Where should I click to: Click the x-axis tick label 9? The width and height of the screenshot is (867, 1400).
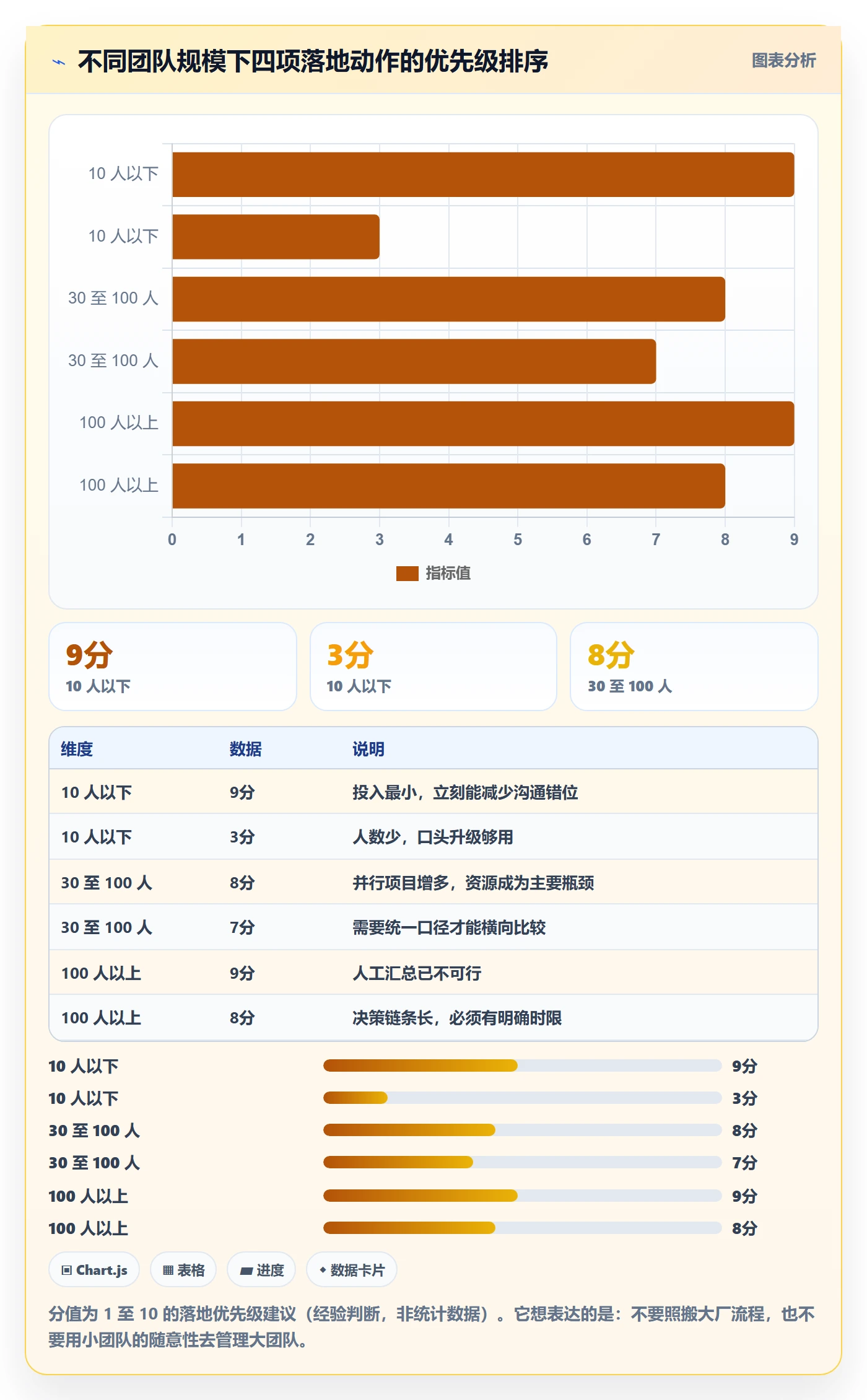[794, 540]
